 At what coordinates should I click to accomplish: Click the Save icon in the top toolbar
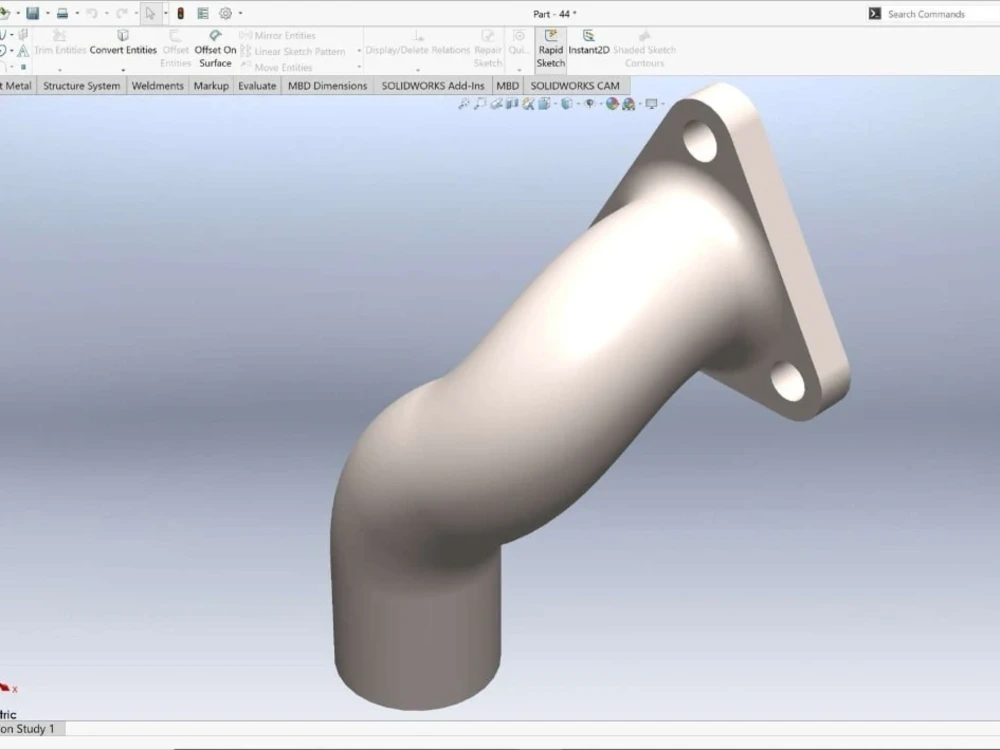pyautogui.click(x=33, y=13)
